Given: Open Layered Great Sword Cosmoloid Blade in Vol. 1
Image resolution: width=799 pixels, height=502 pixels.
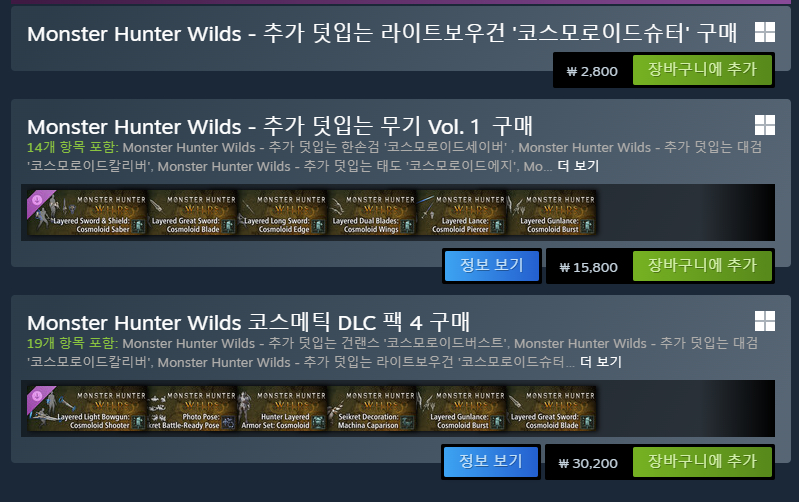Looking at the screenshot, I should pyautogui.click(x=193, y=213).
